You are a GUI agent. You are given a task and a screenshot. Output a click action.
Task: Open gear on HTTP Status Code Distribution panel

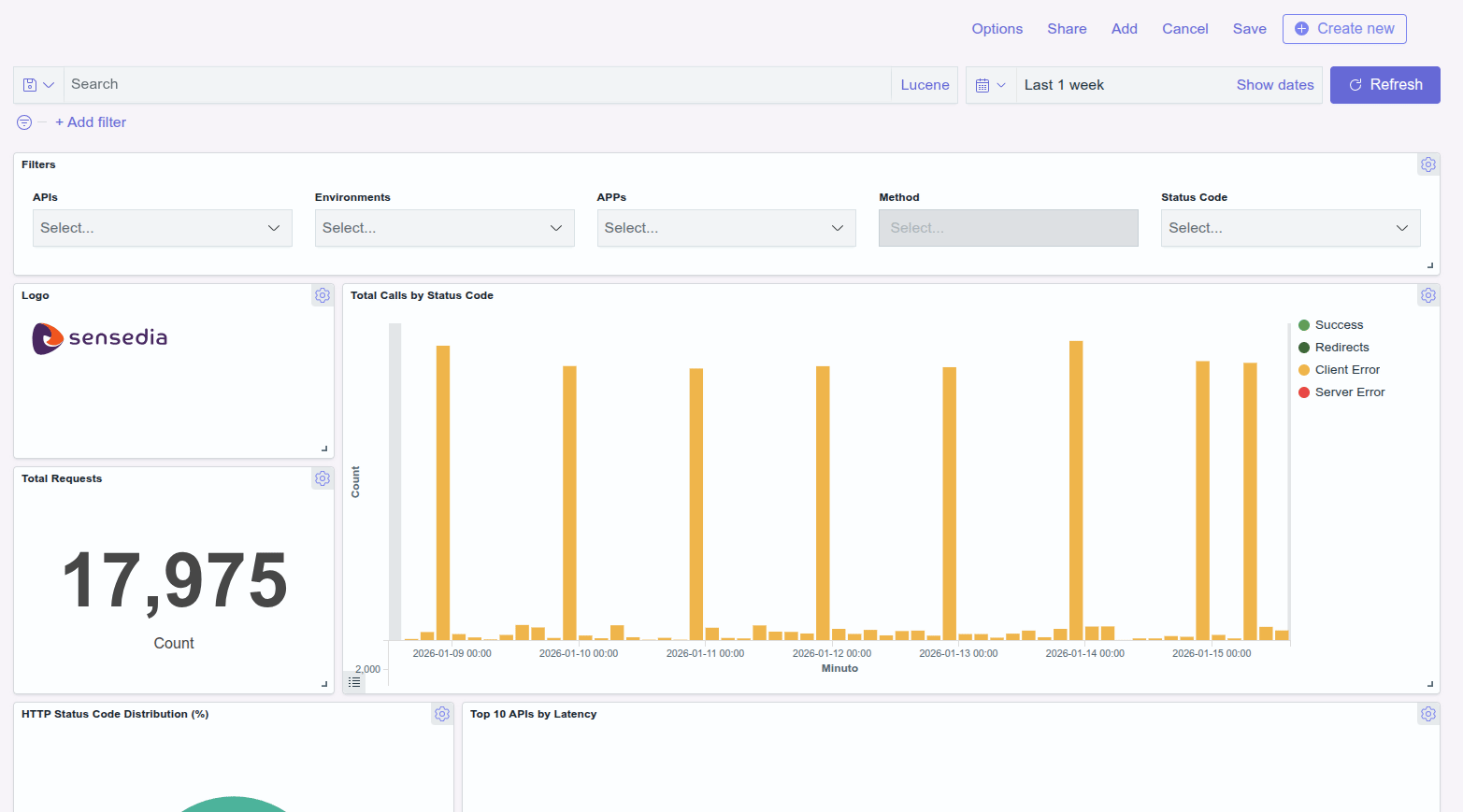(442, 714)
